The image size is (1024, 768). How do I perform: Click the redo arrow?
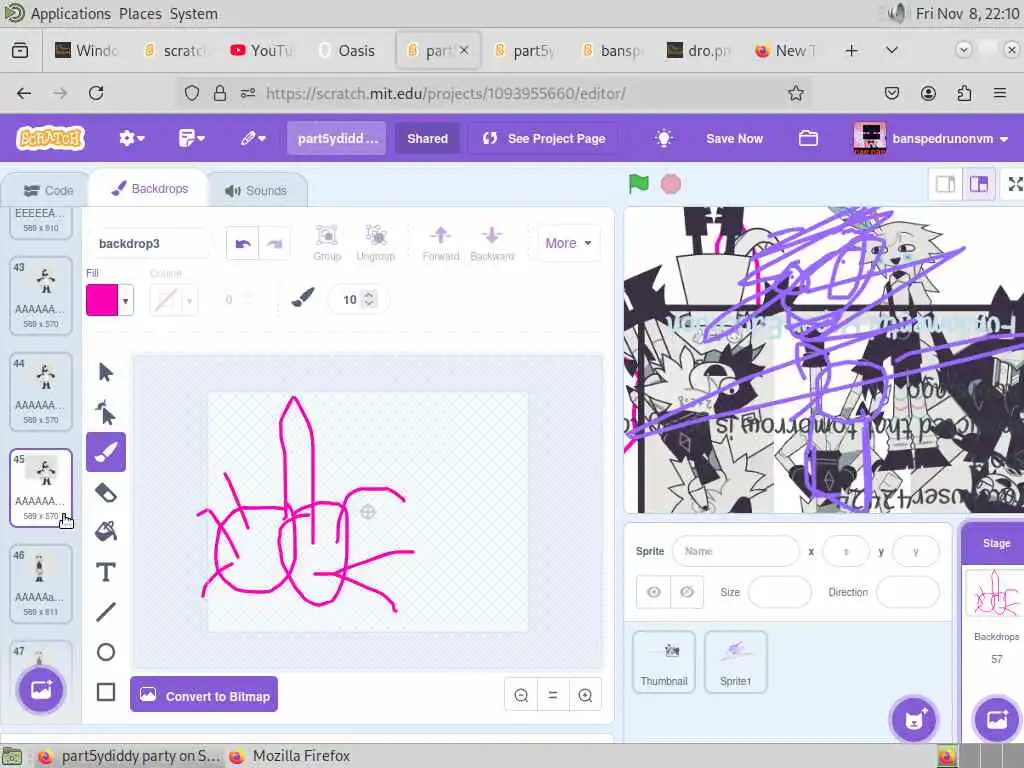(x=274, y=244)
